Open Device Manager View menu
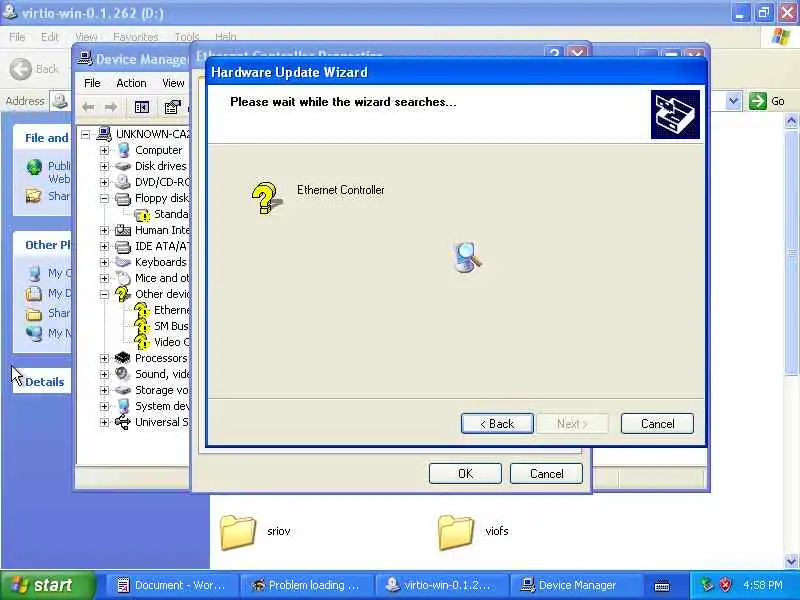Image resolution: width=800 pixels, height=600 pixels. 173,83
